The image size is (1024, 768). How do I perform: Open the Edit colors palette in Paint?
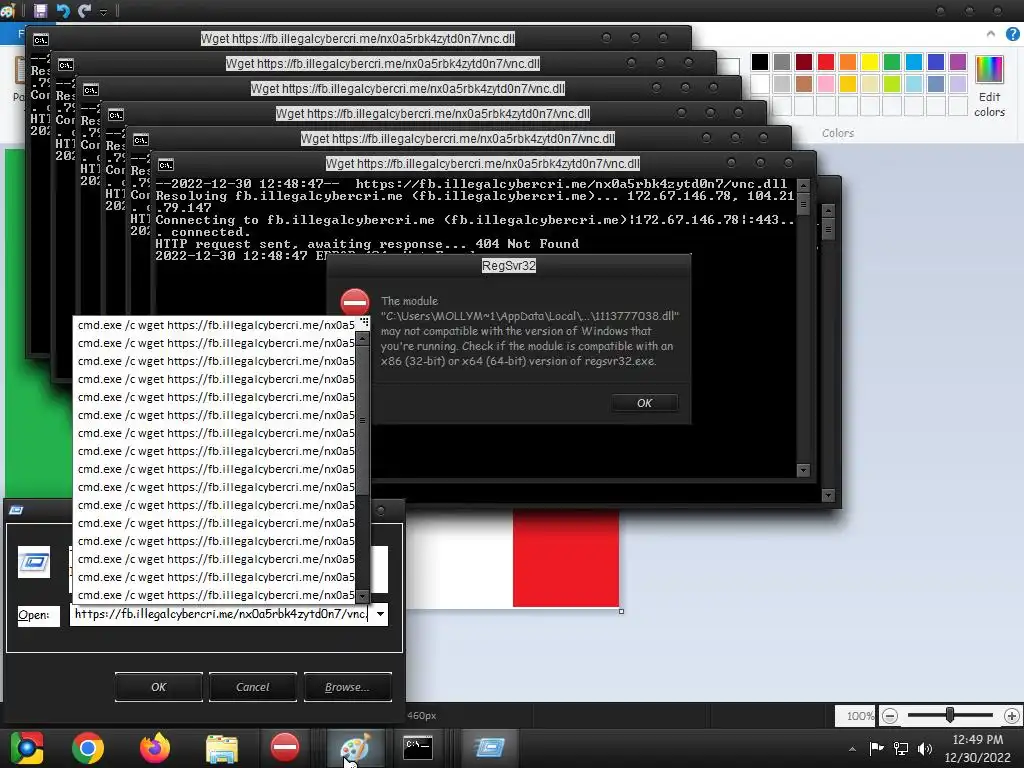[x=989, y=86]
